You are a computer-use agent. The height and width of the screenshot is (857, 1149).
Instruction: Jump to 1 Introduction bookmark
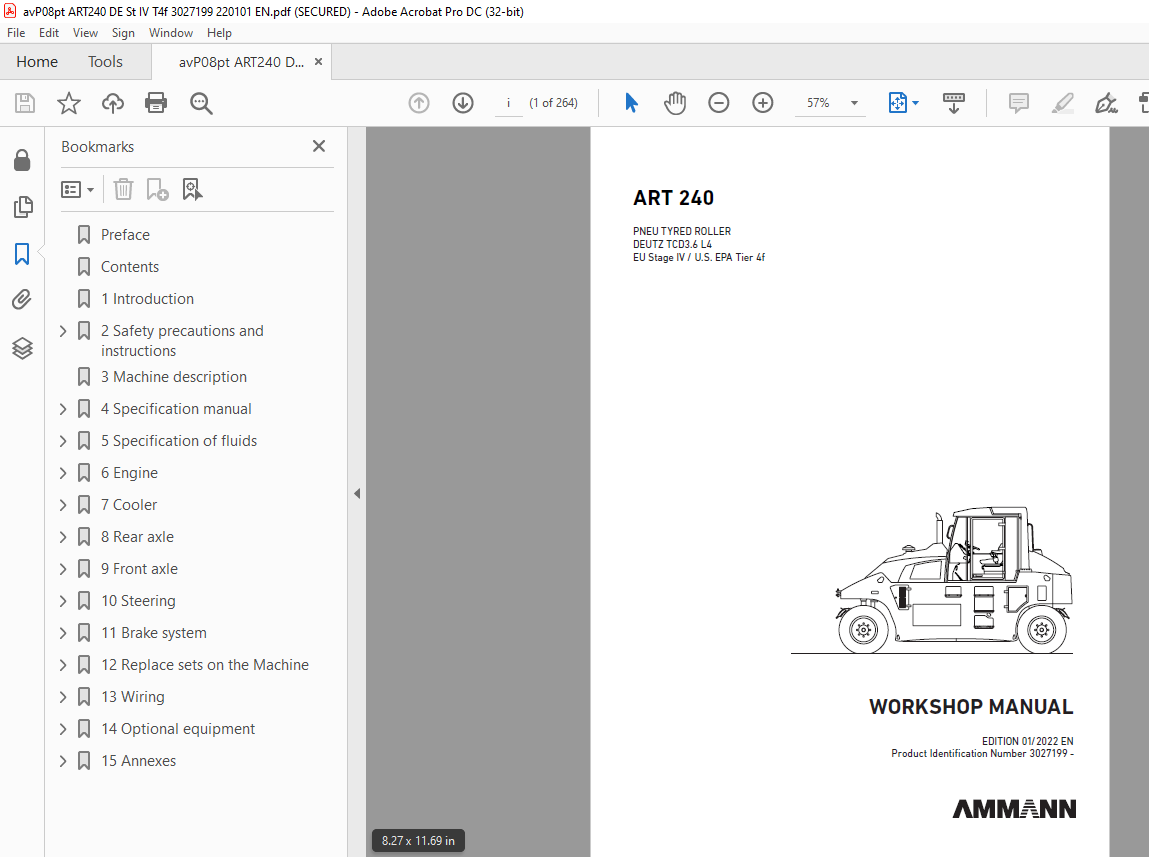click(147, 299)
